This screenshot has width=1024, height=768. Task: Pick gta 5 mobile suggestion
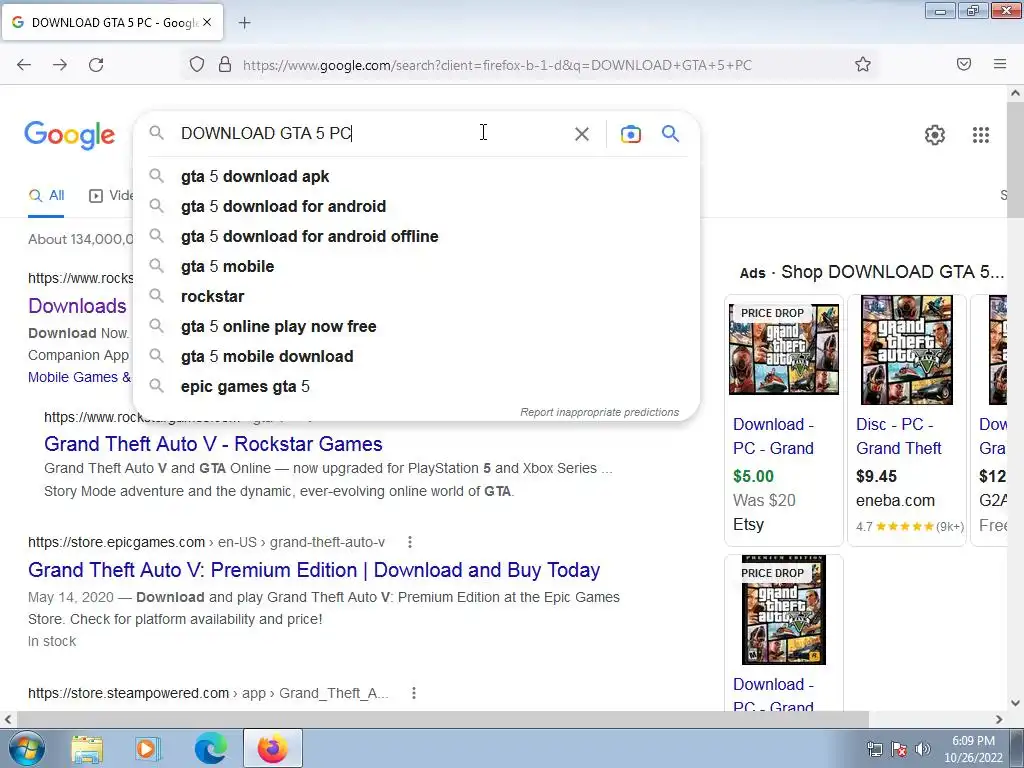point(416,266)
